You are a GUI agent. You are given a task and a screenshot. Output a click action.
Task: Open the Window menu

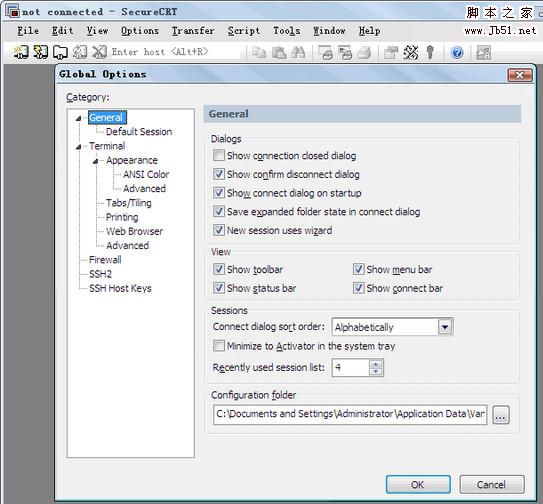(x=329, y=31)
